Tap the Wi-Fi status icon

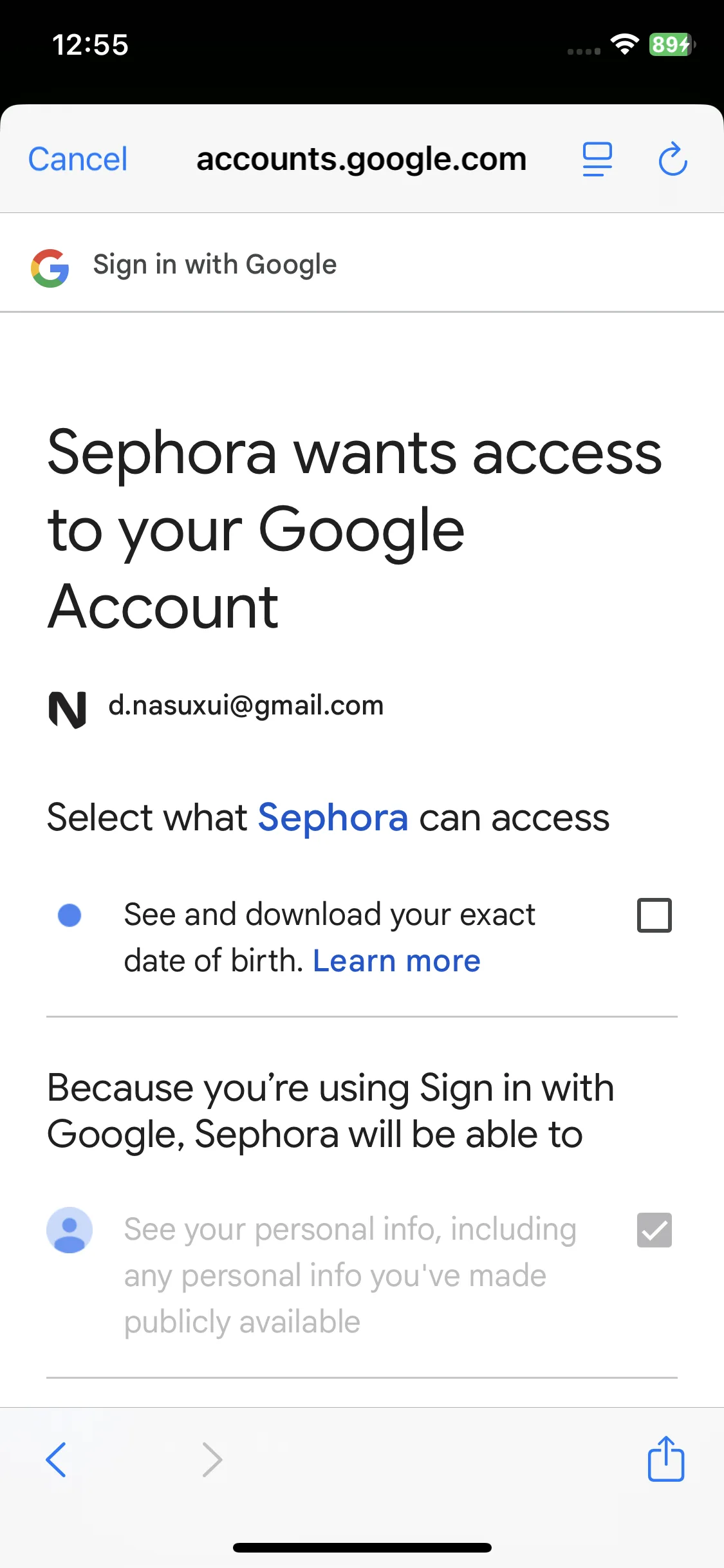[x=624, y=44]
